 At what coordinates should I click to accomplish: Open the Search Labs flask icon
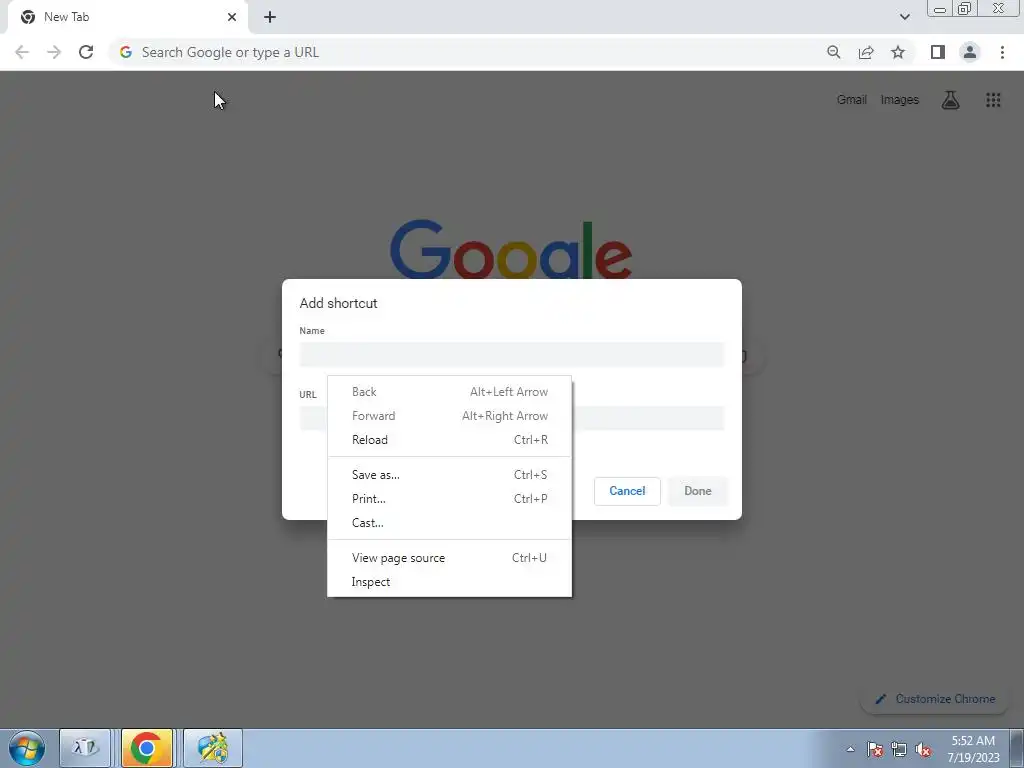click(950, 100)
